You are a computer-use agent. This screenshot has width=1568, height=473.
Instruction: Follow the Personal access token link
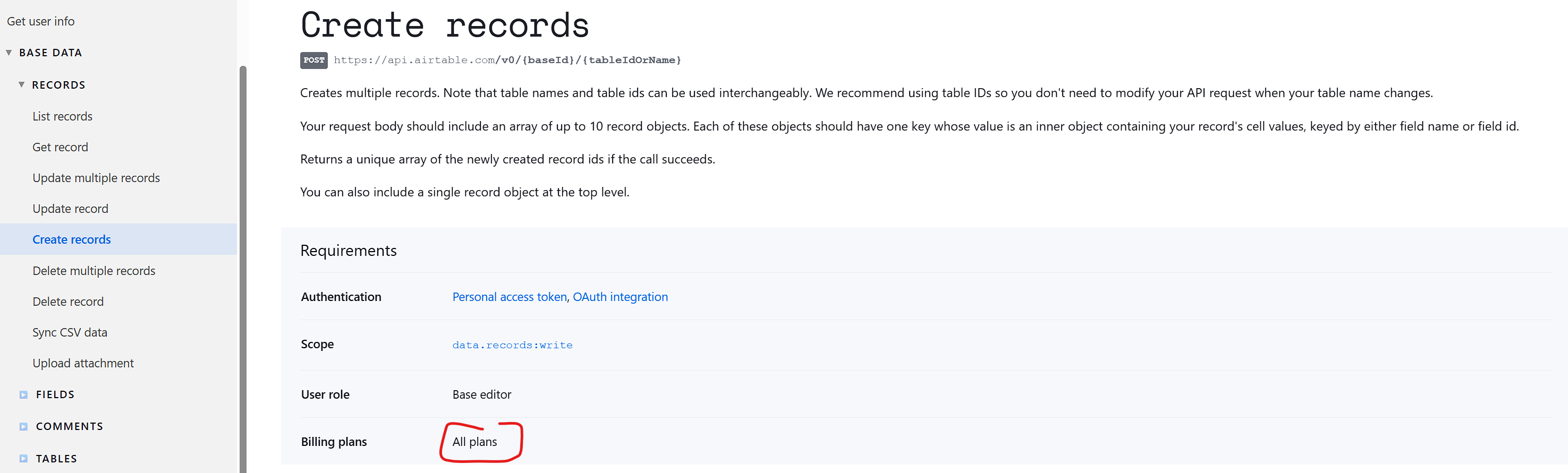point(510,297)
